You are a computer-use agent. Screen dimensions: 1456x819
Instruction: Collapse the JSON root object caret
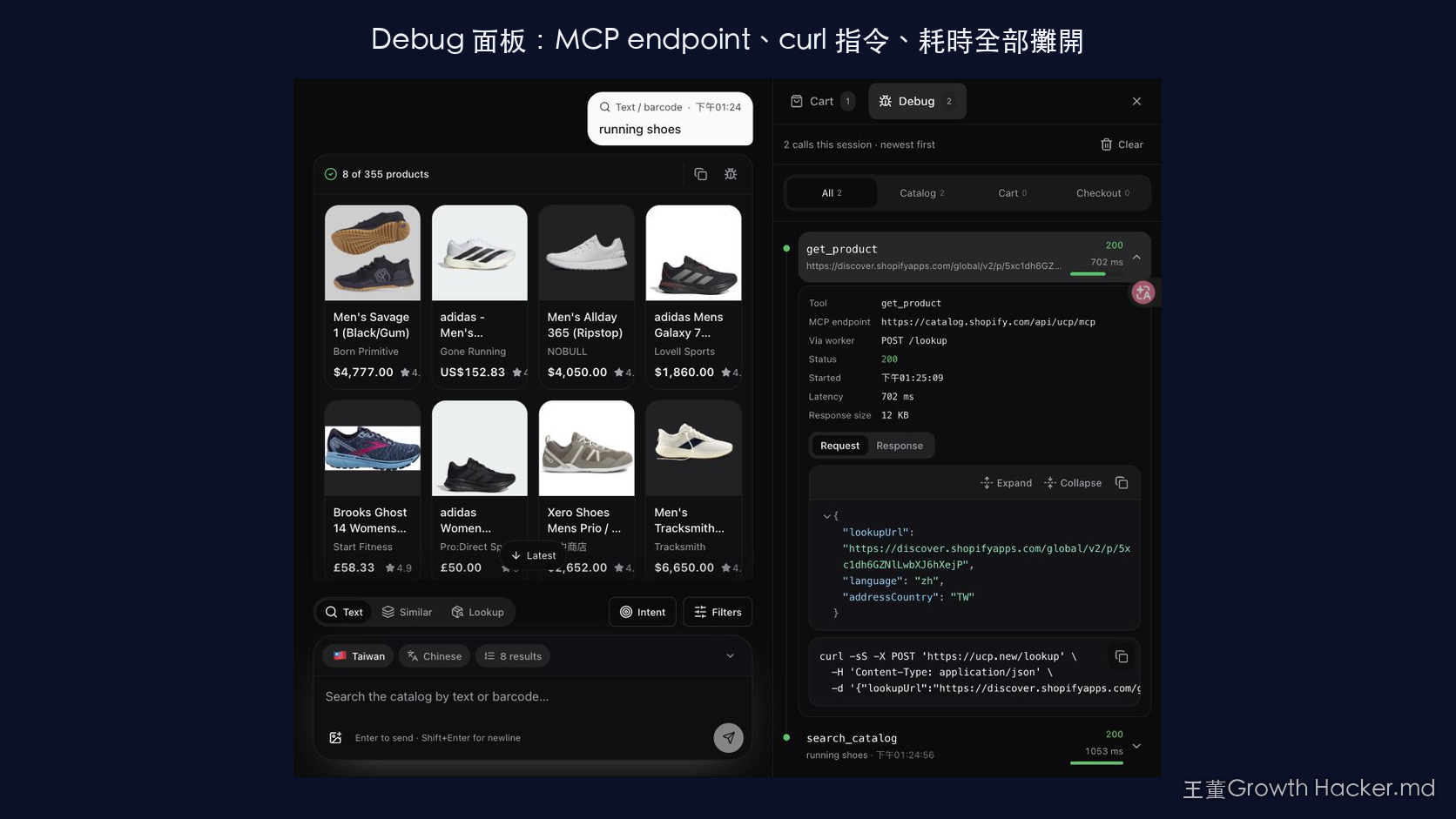[x=826, y=516]
